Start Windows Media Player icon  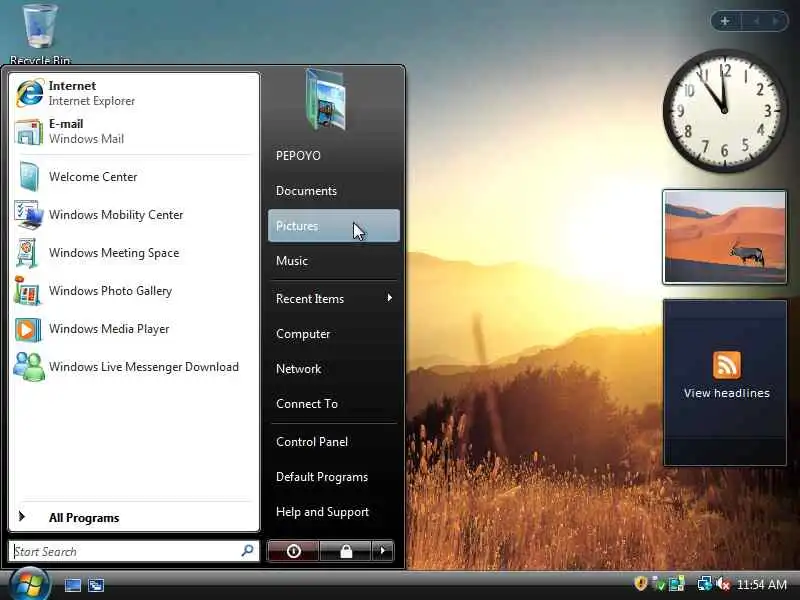[28, 329]
